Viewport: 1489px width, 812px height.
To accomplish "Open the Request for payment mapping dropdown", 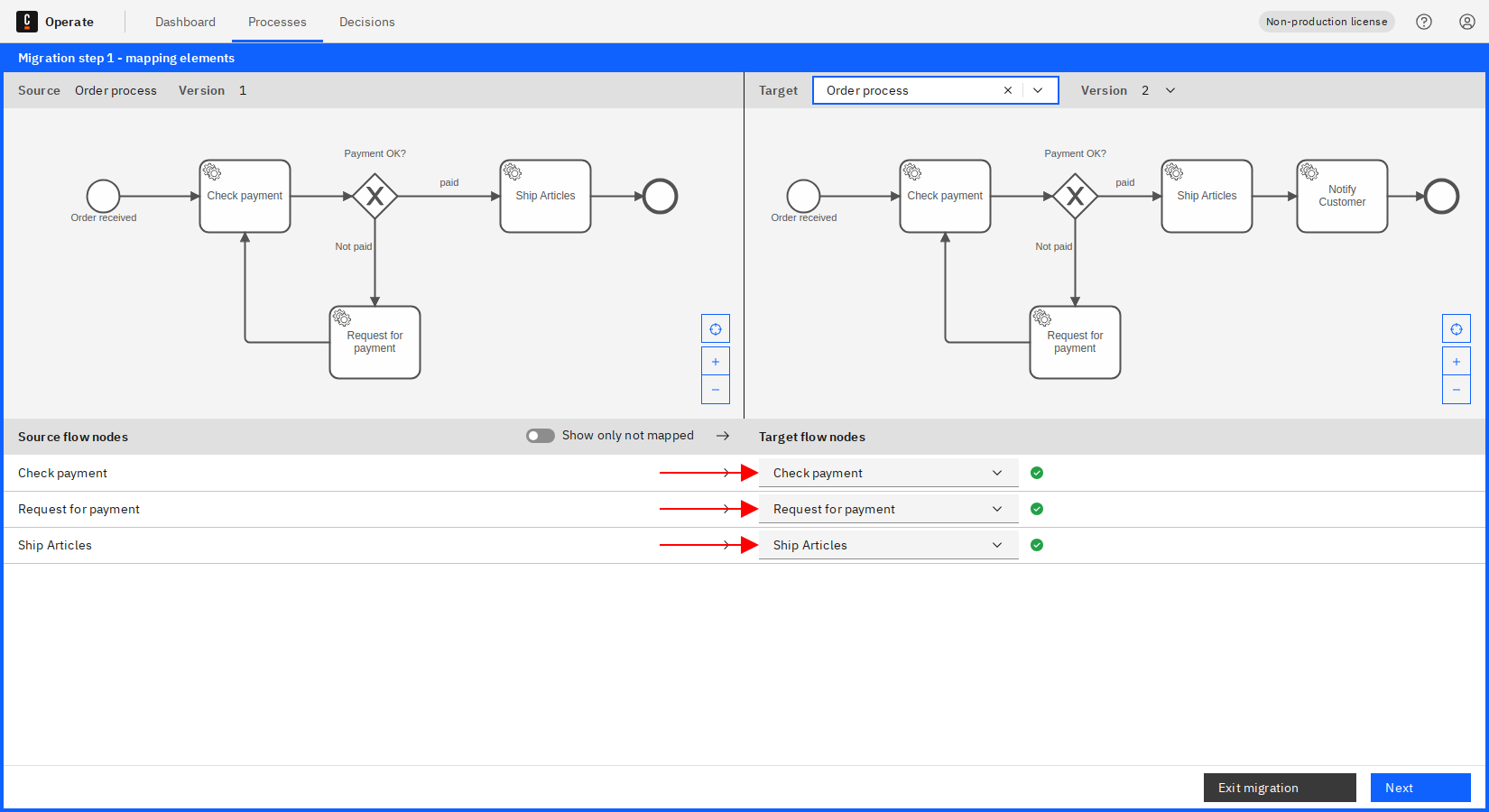I will pyautogui.click(x=997, y=508).
